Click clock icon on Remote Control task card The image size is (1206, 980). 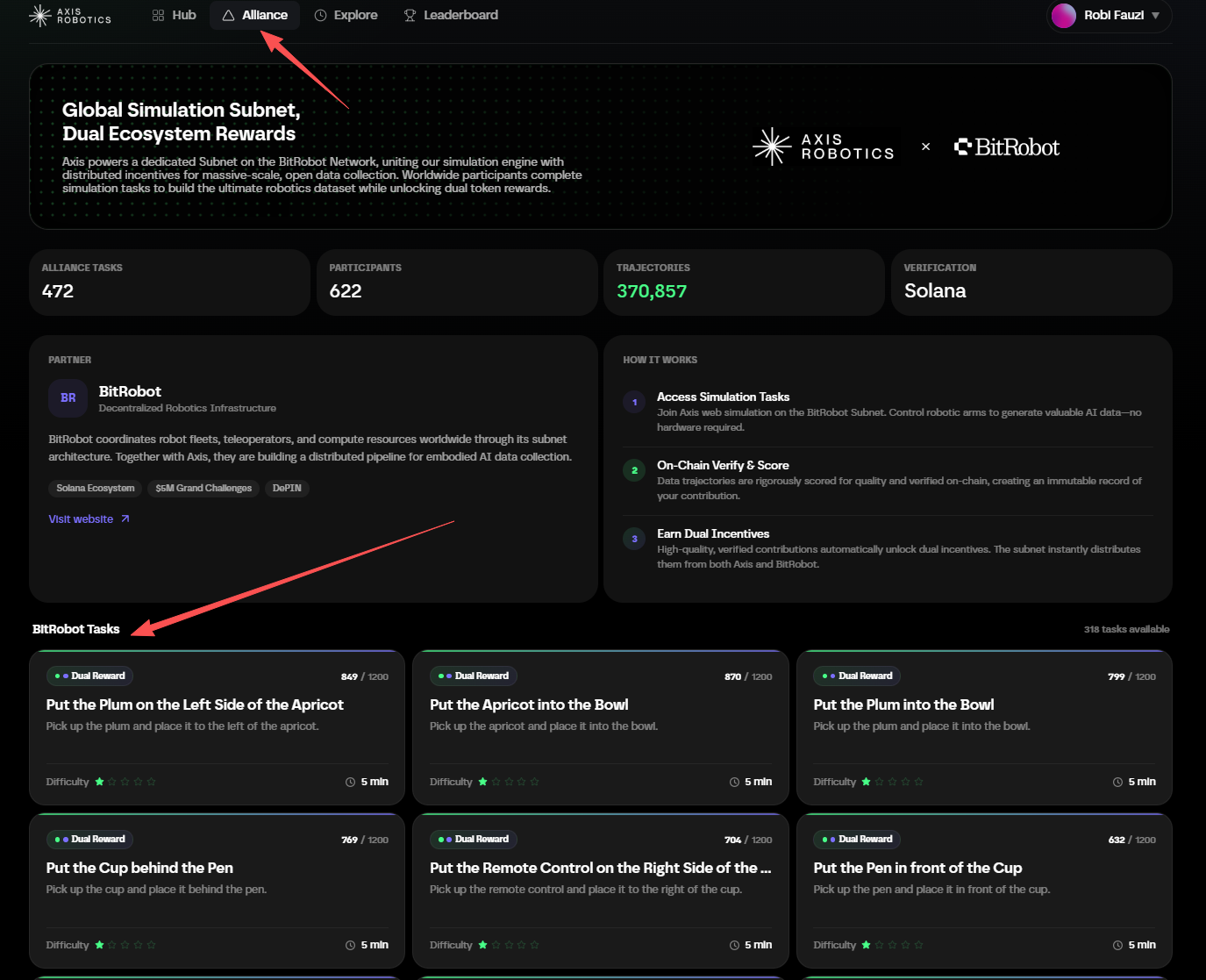pos(734,945)
